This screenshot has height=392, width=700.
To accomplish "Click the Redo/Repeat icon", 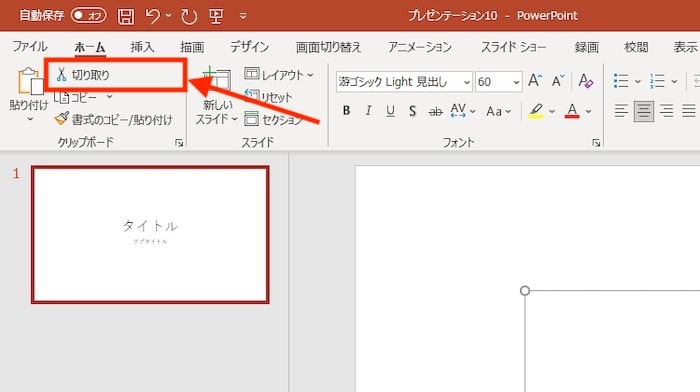I will click(189, 16).
